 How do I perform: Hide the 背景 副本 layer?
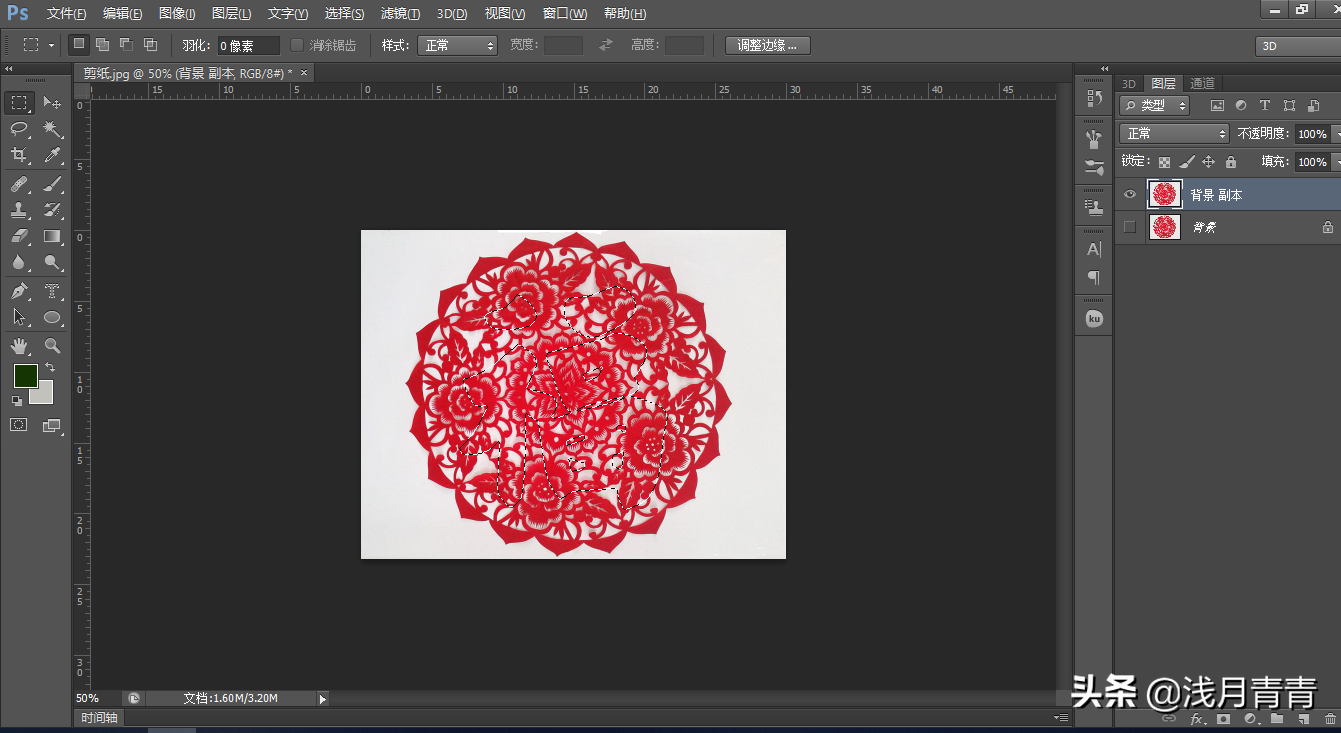click(x=1130, y=194)
